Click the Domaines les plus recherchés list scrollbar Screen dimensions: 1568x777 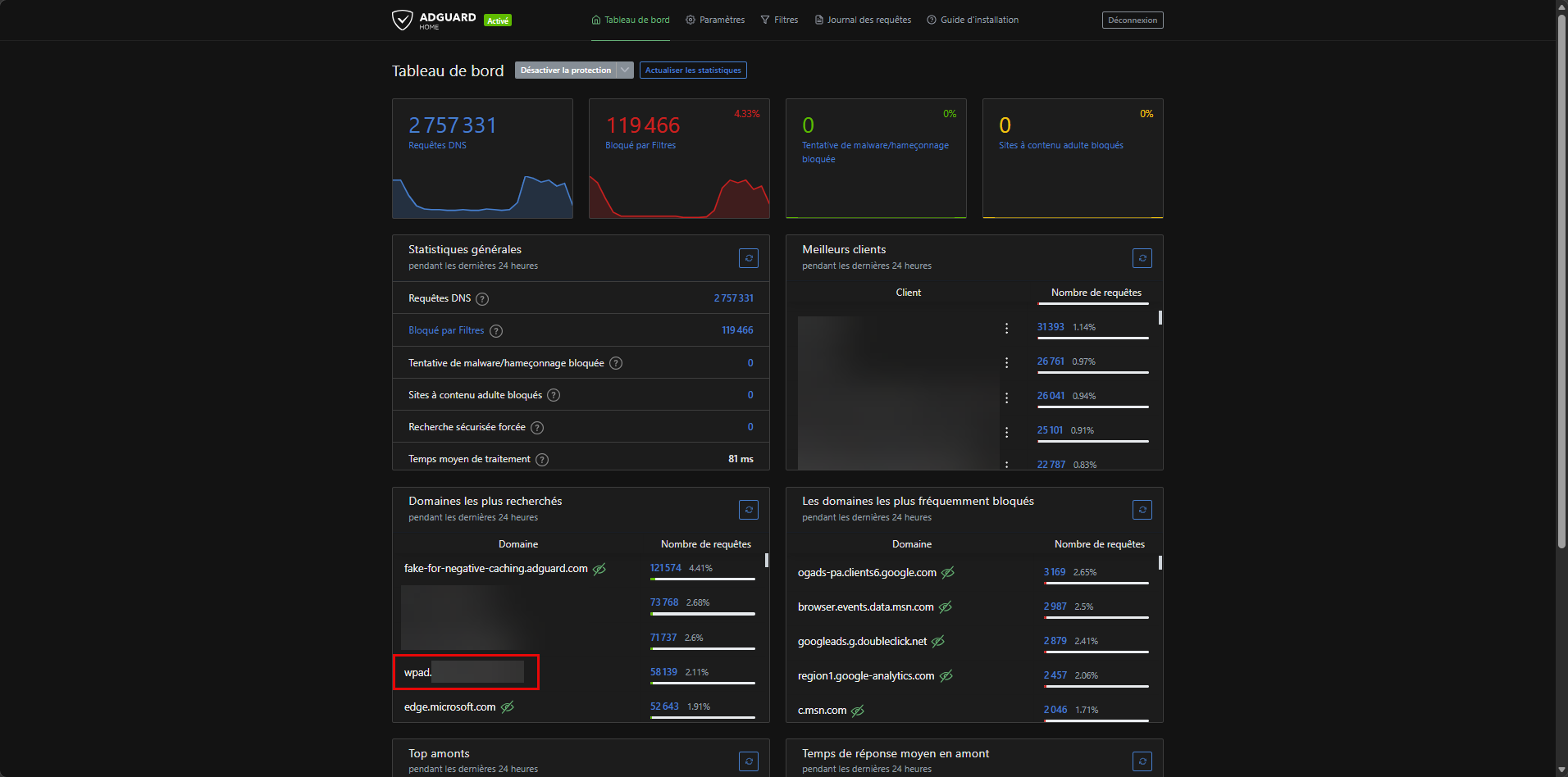[x=767, y=560]
